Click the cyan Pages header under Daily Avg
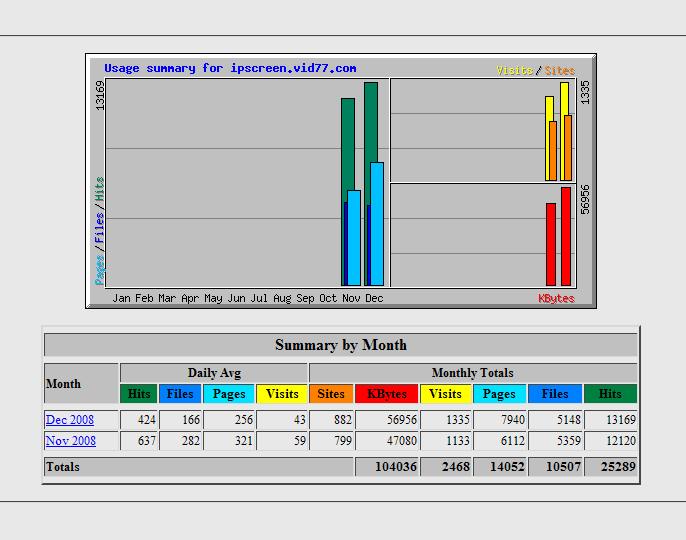 coord(229,394)
